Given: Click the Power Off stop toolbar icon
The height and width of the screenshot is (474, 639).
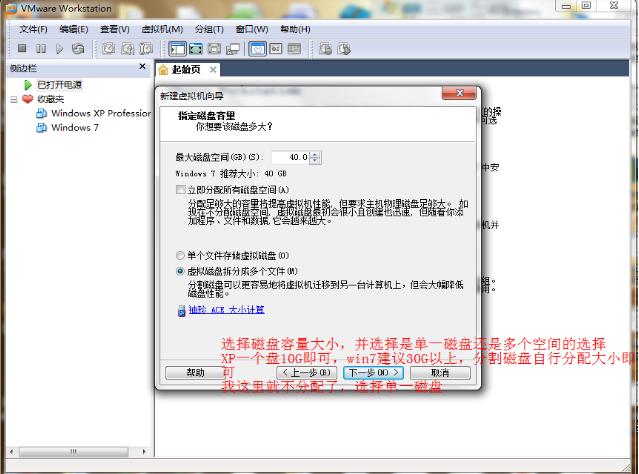Looking at the screenshot, I should [x=22, y=49].
